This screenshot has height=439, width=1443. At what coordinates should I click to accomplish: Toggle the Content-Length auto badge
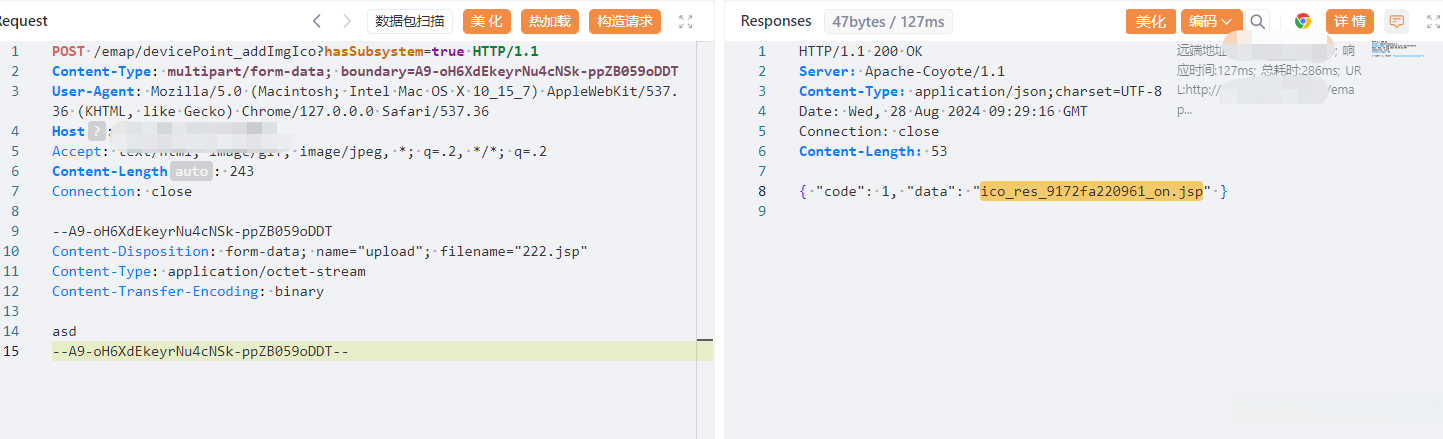[193, 171]
